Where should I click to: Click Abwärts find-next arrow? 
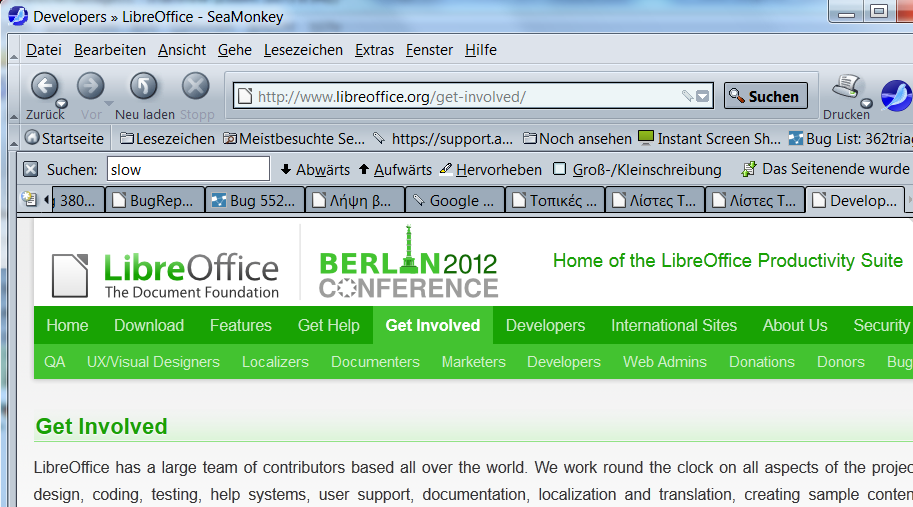tap(315, 170)
